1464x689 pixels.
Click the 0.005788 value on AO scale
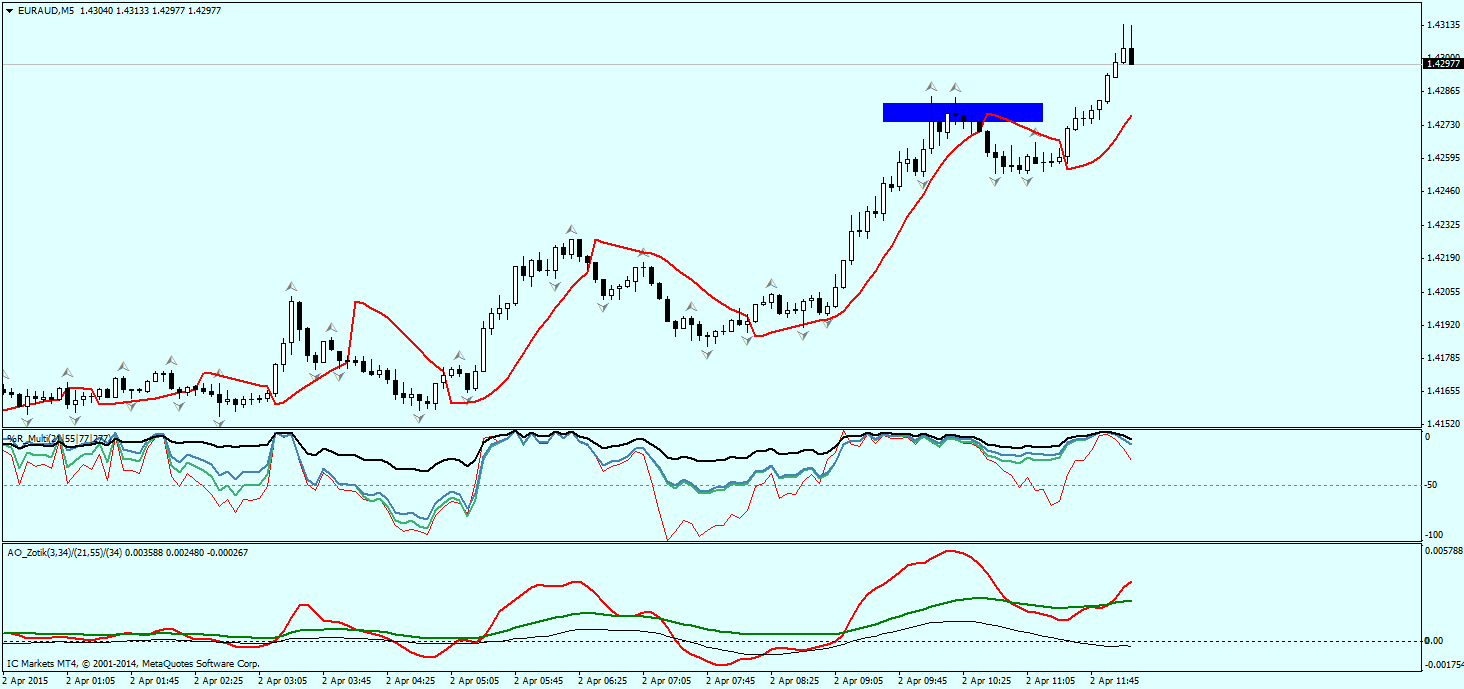point(1443,551)
